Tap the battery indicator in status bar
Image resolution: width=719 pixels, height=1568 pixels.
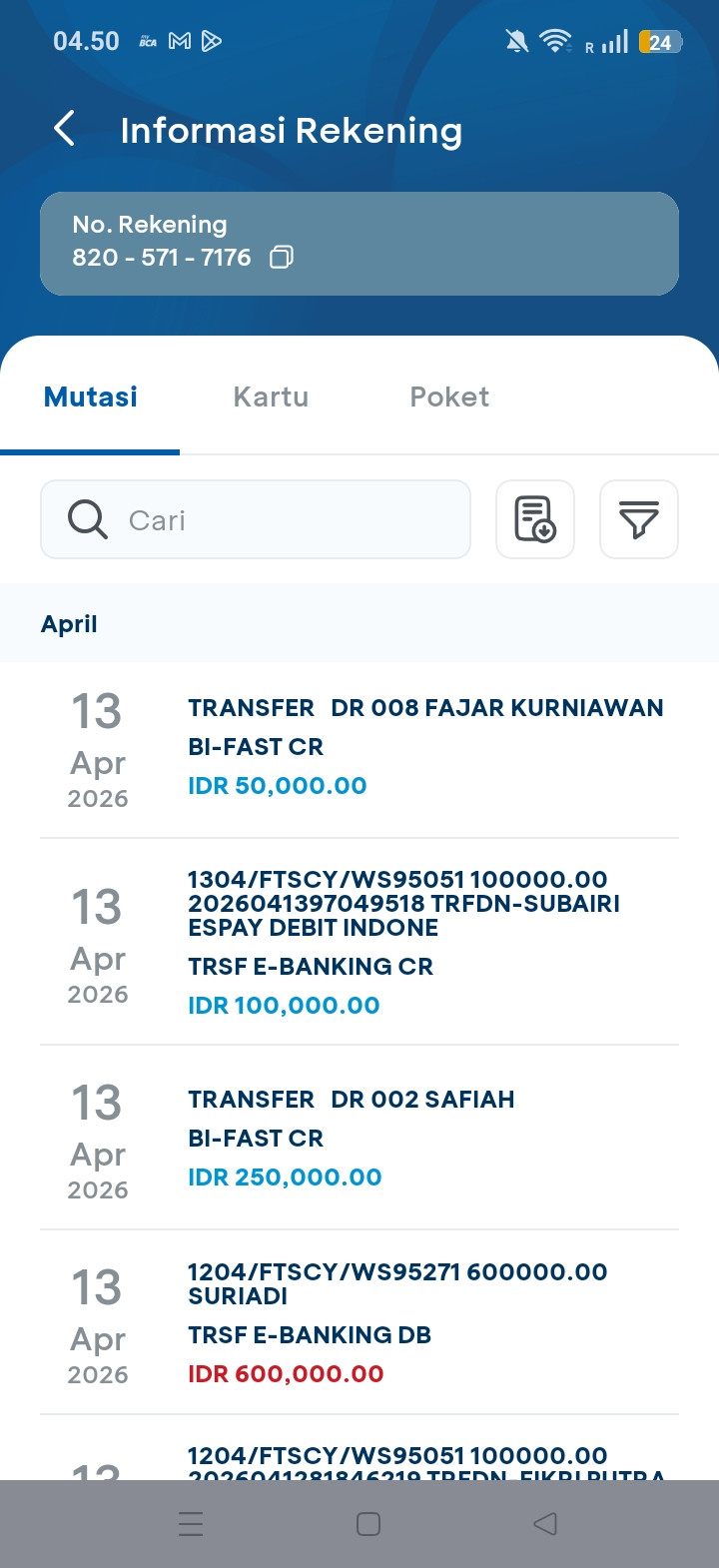tap(660, 41)
